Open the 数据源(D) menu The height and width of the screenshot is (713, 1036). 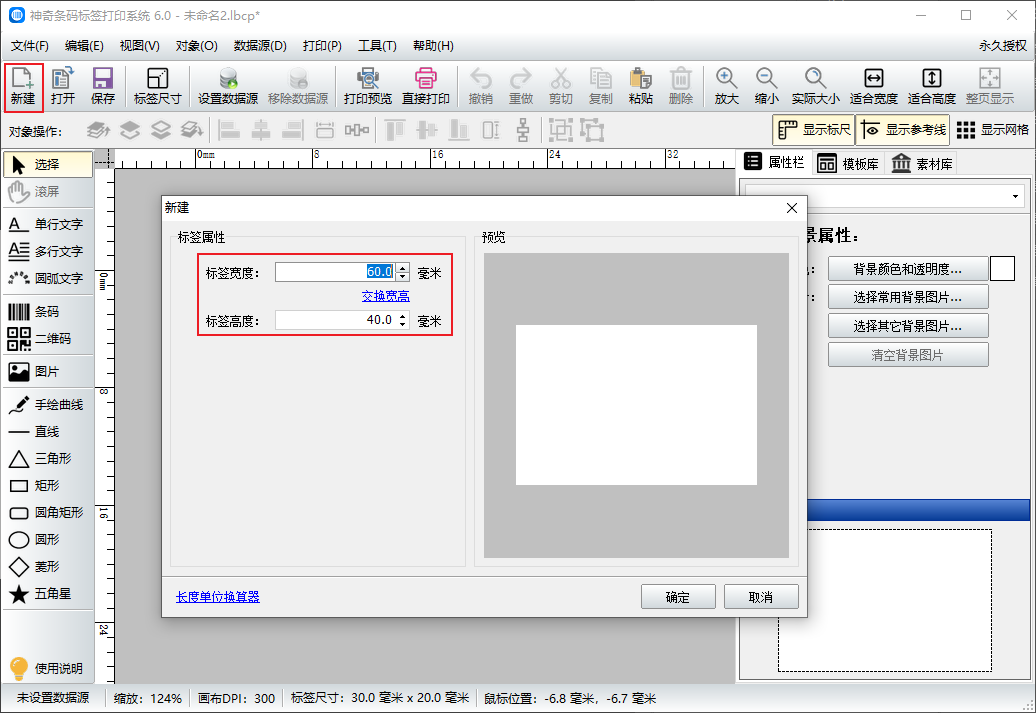coord(260,46)
